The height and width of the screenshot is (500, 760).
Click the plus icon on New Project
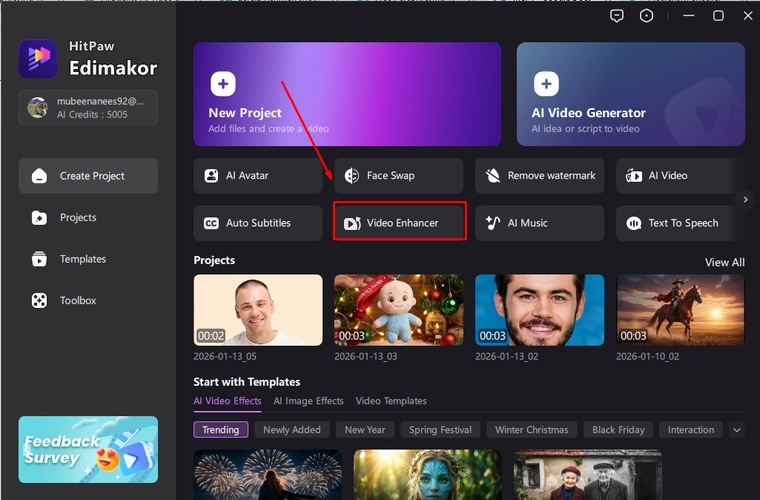point(223,84)
